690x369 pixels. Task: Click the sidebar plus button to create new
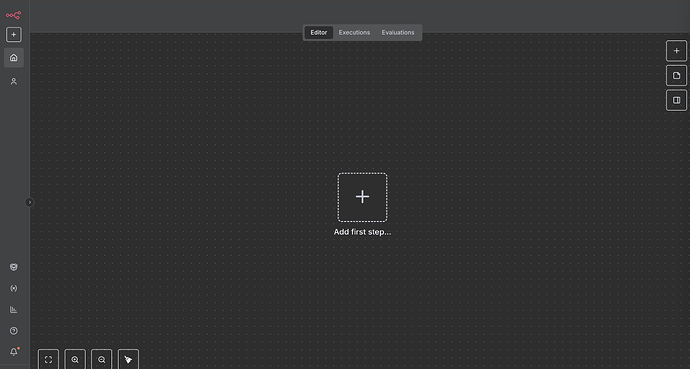click(x=14, y=34)
